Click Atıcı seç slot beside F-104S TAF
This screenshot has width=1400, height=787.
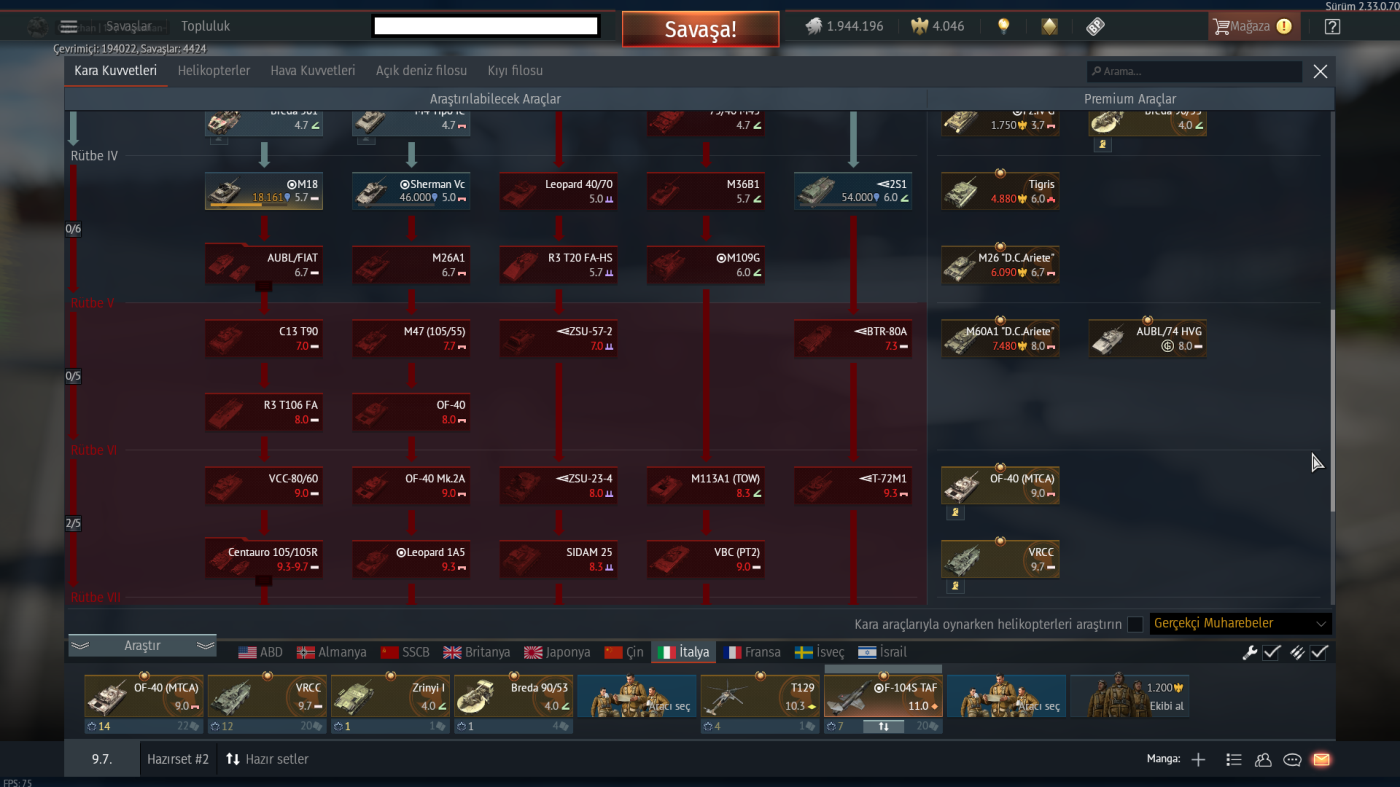pyautogui.click(x=1006, y=696)
